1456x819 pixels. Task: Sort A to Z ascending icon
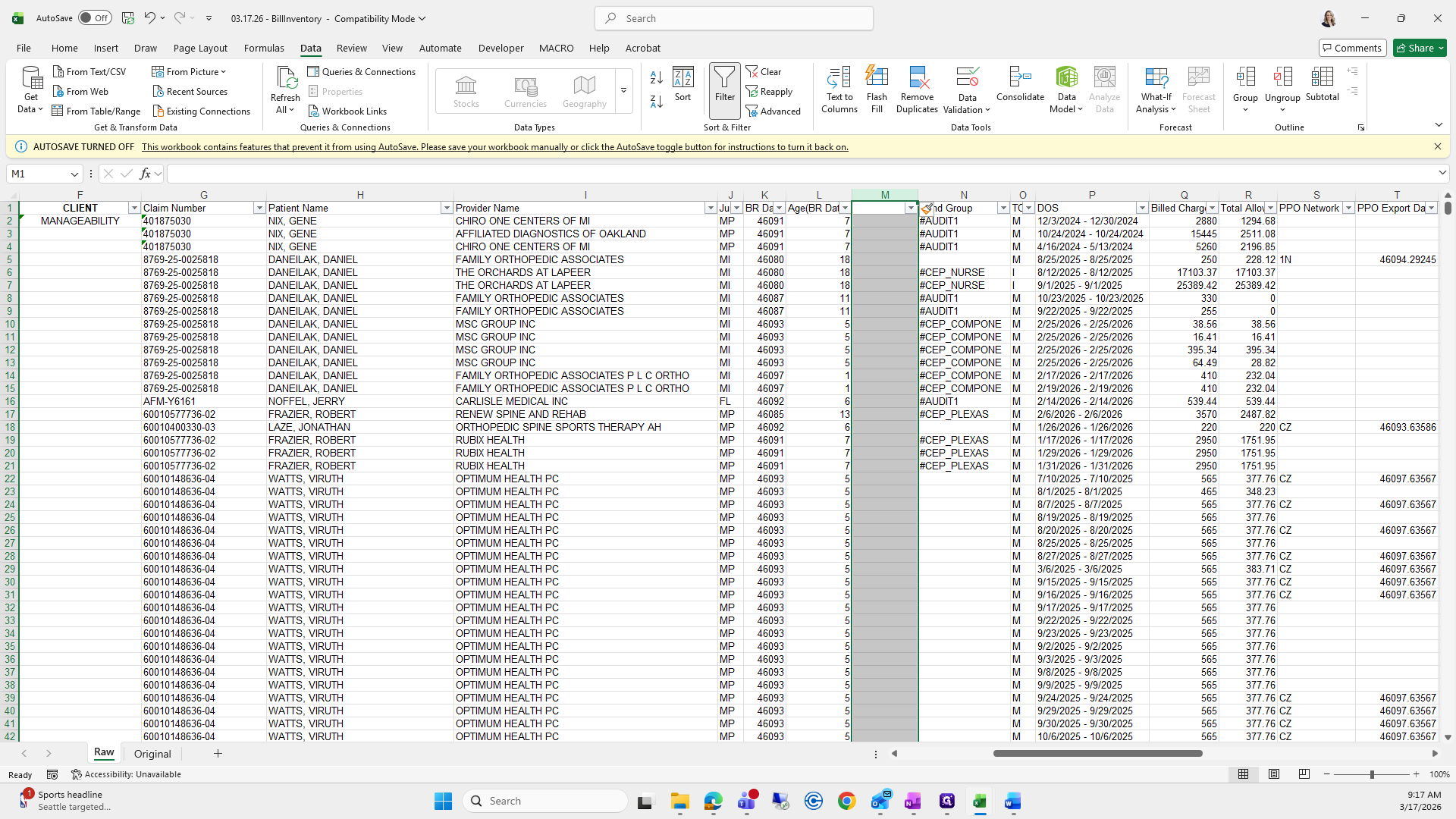(657, 77)
